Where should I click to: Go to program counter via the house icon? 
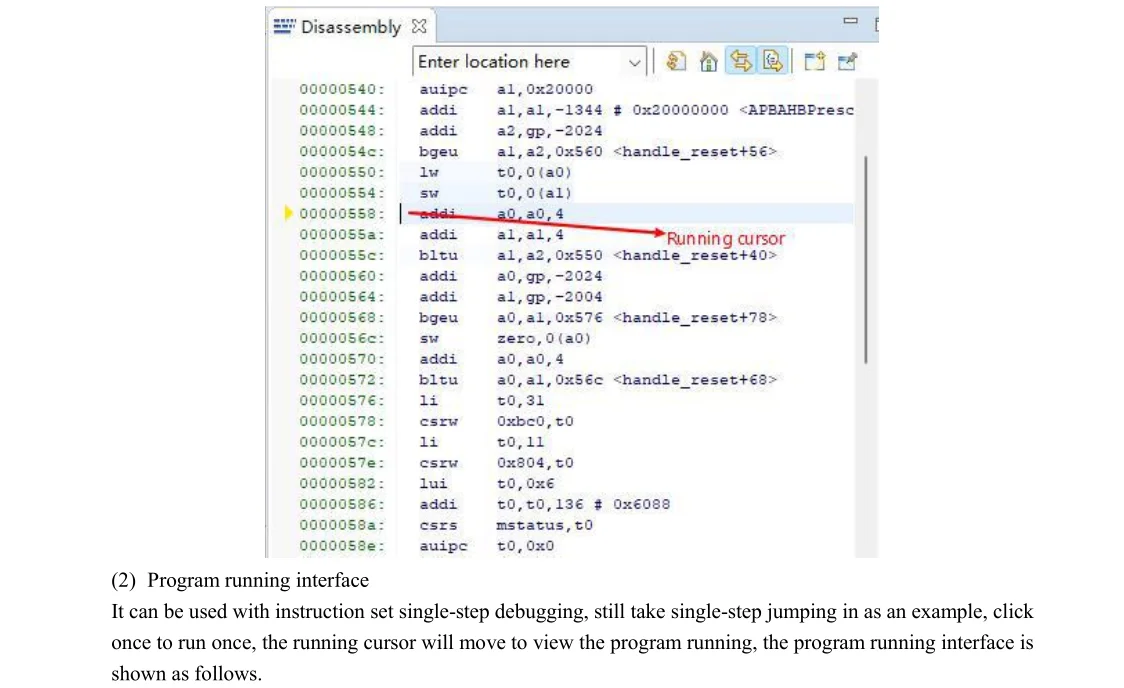(x=708, y=62)
